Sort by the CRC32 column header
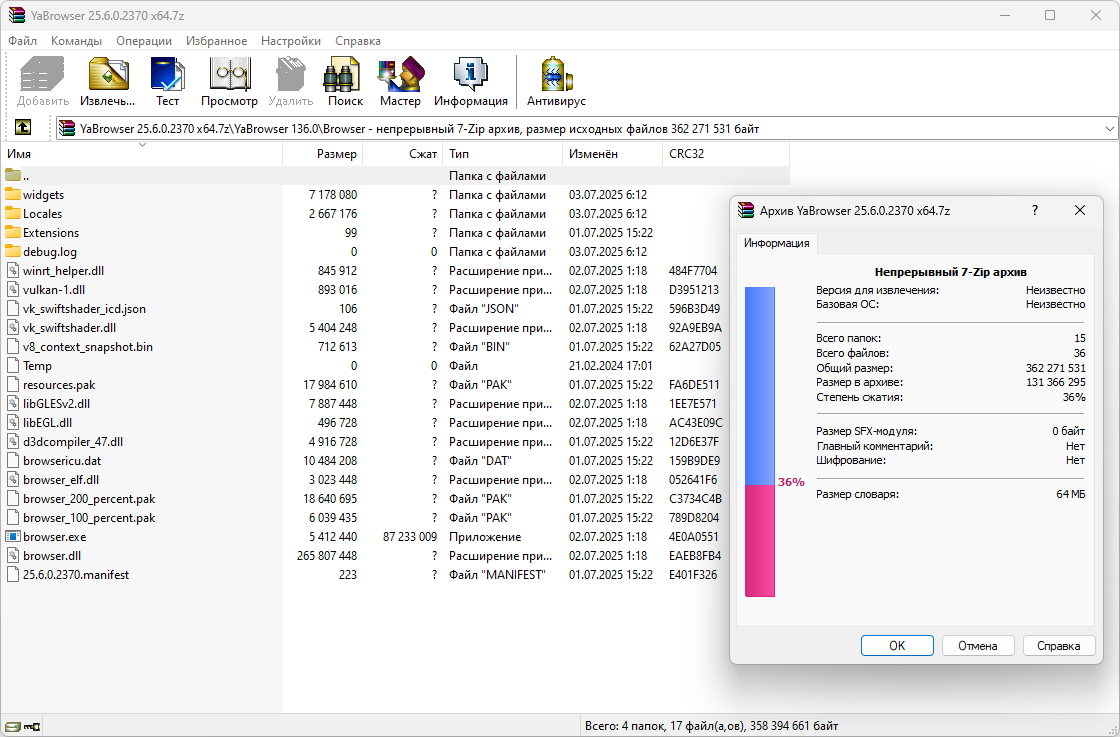 [726, 154]
